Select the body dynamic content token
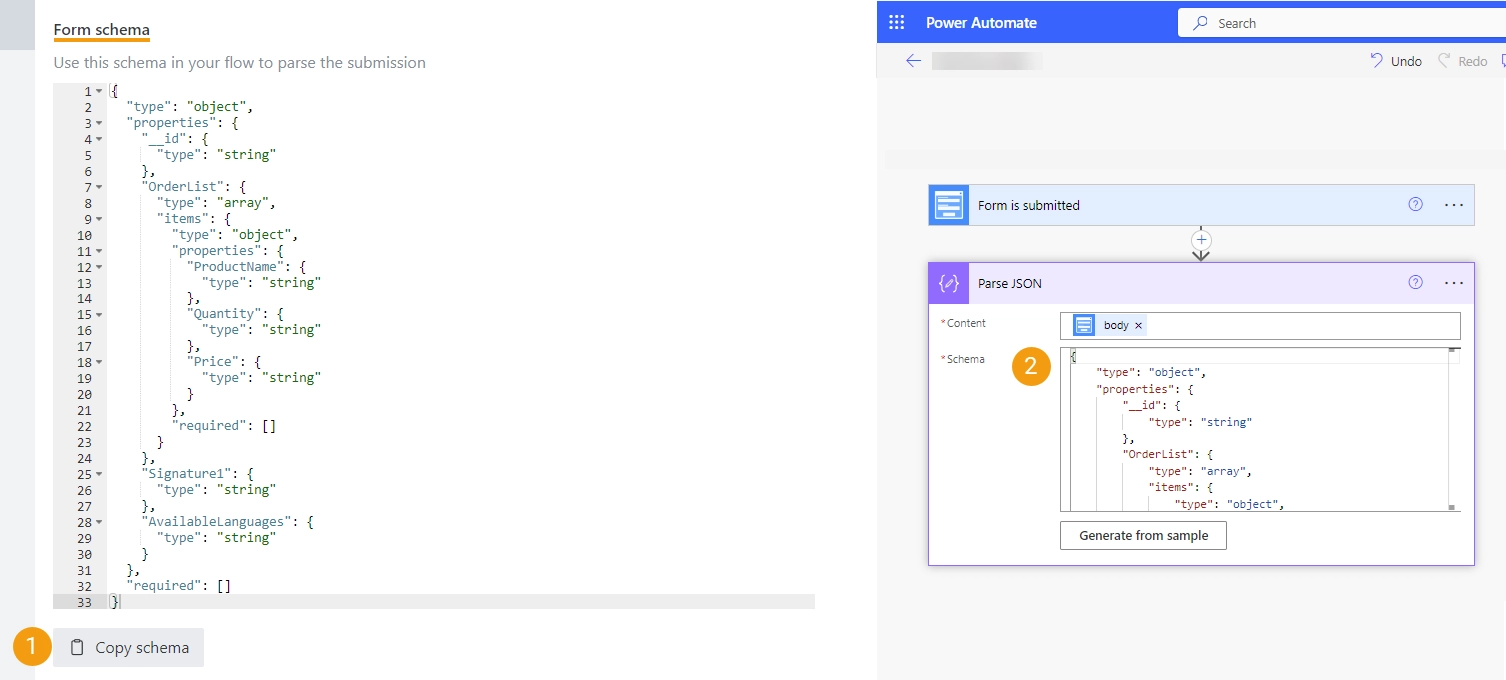Viewport: 1506px width, 680px height. pos(1108,325)
